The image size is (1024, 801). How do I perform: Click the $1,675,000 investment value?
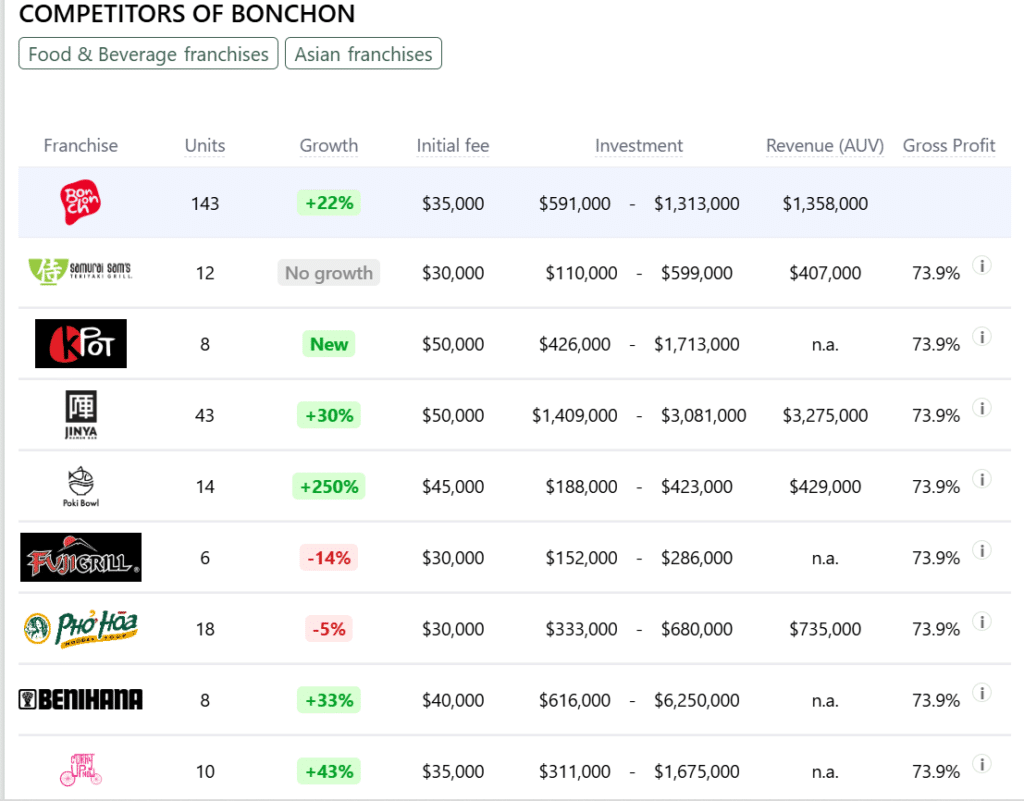pos(697,772)
